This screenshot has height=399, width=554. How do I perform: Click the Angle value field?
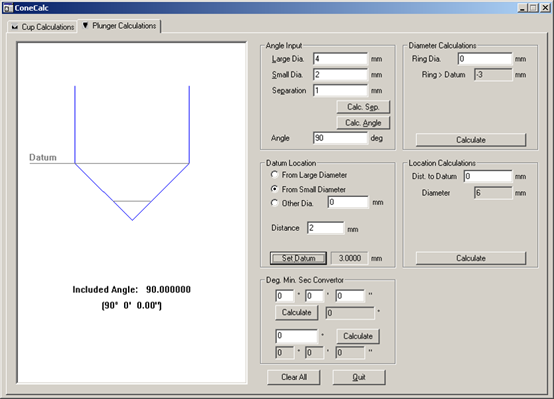pyautogui.click(x=340, y=138)
